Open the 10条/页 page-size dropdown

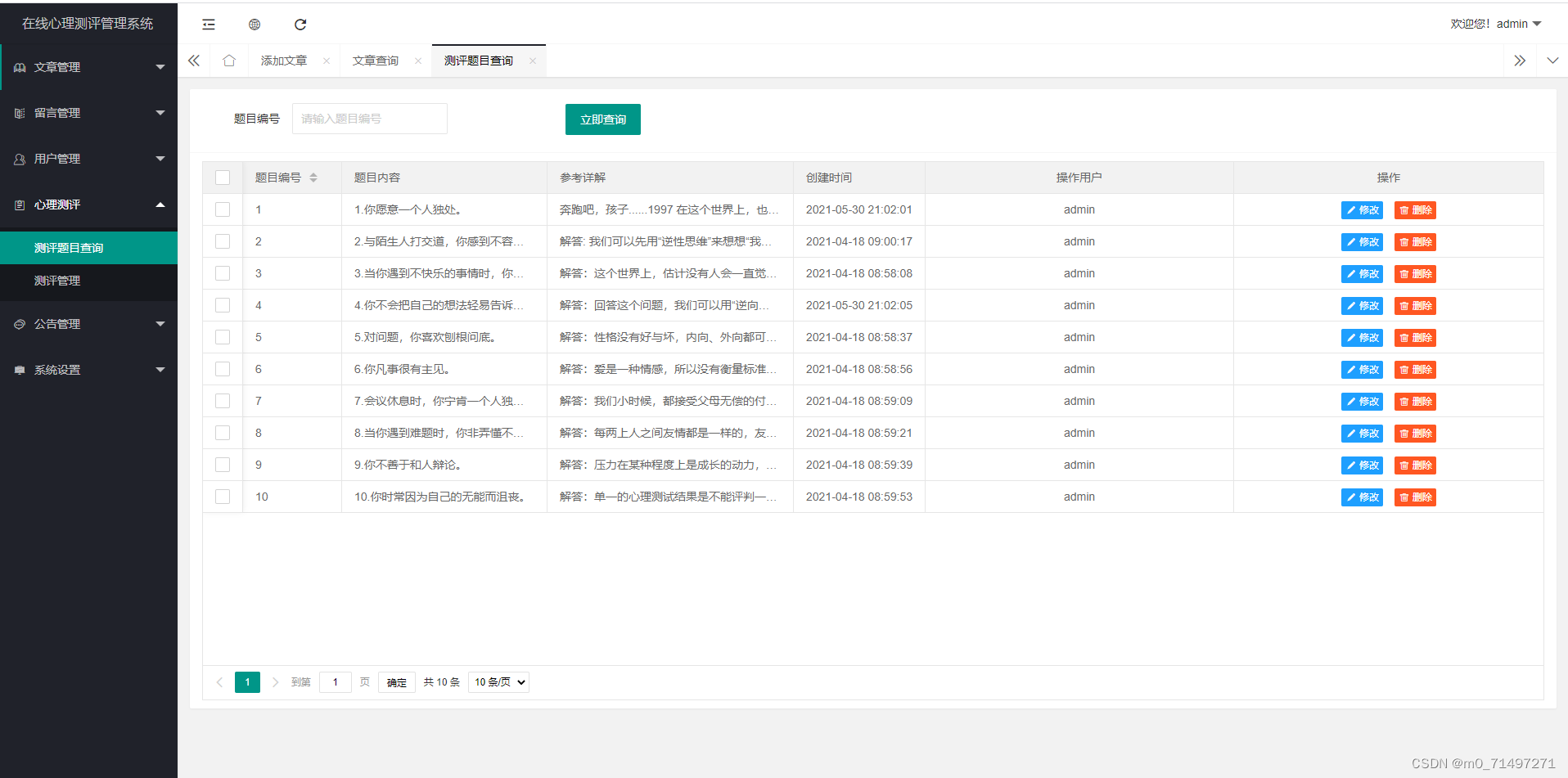click(x=498, y=681)
